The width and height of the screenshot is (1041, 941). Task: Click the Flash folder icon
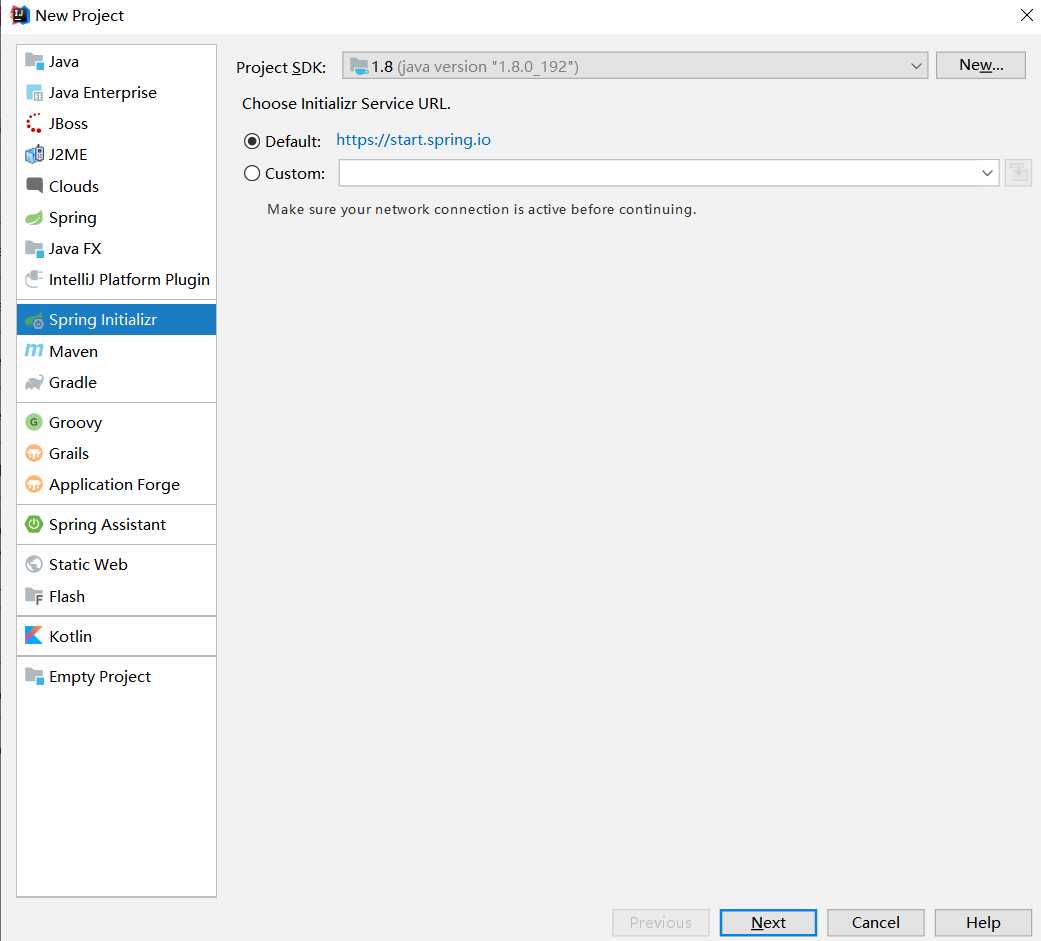point(34,596)
